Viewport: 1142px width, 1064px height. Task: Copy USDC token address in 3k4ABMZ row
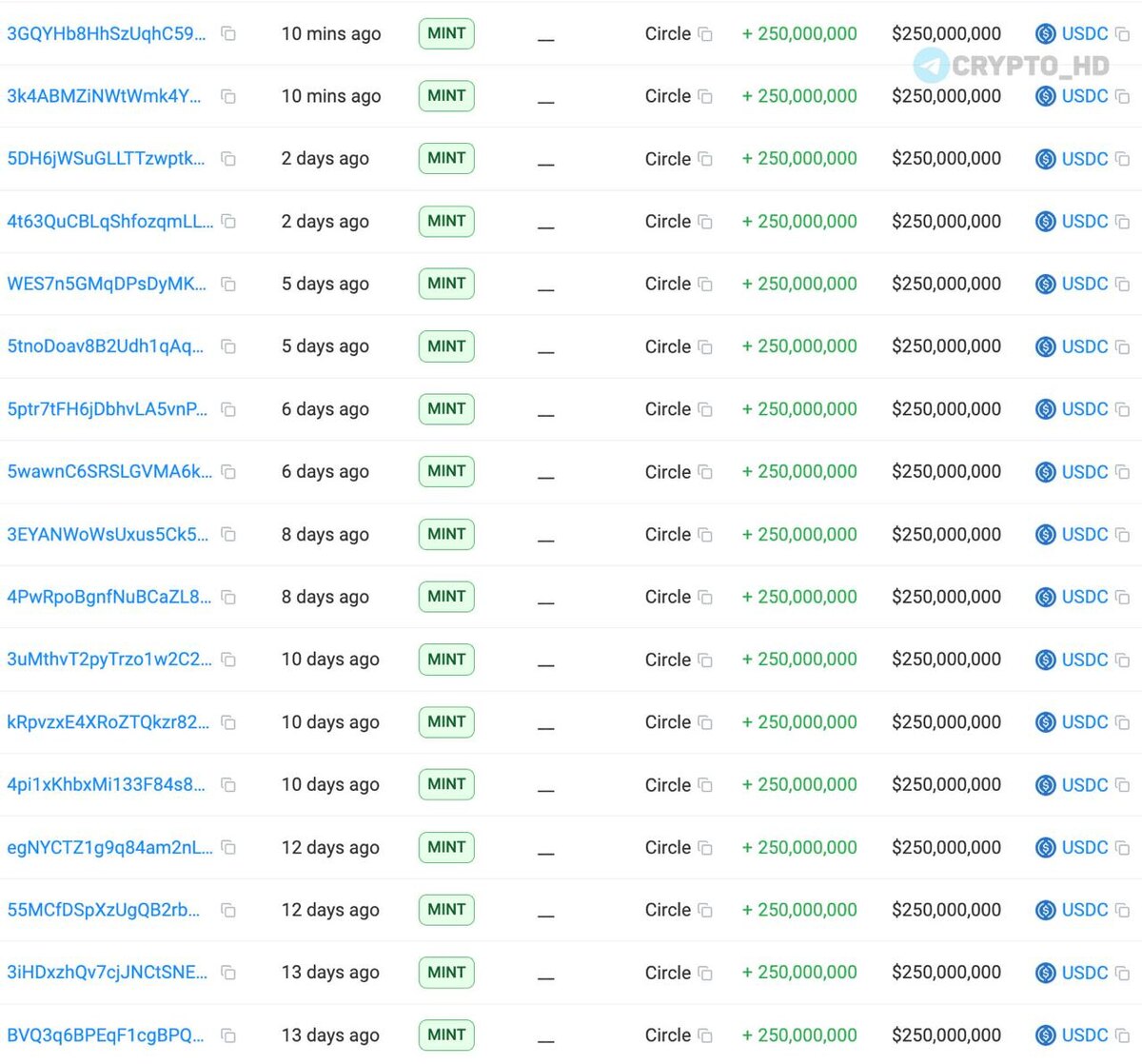coord(1122,96)
